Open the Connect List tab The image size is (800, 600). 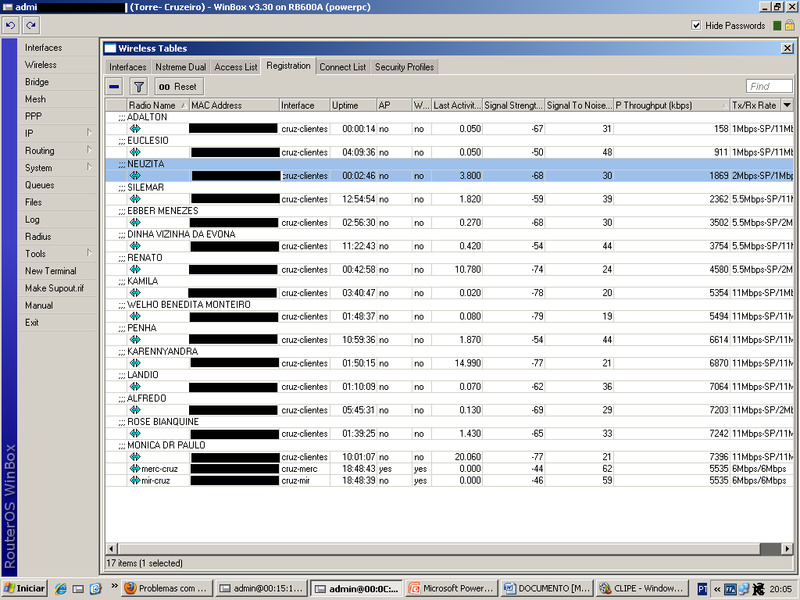(x=342, y=67)
